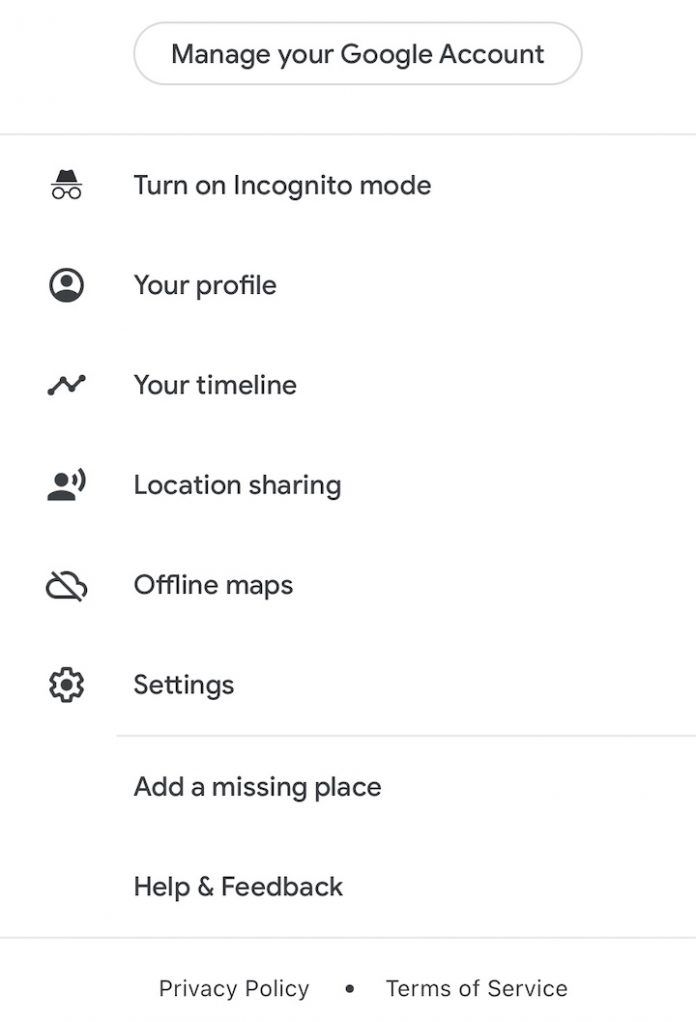The width and height of the screenshot is (696, 1022).
Task: Open Your timeline
Action: 215,384
